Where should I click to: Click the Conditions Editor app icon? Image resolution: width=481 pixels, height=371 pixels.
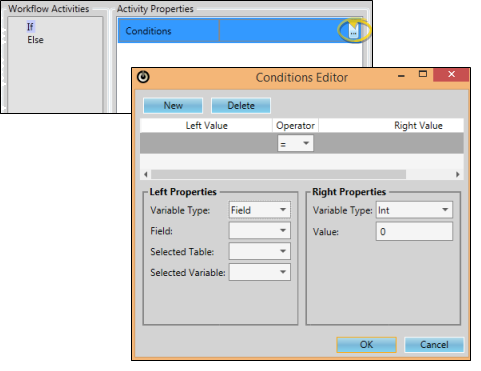(143, 77)
